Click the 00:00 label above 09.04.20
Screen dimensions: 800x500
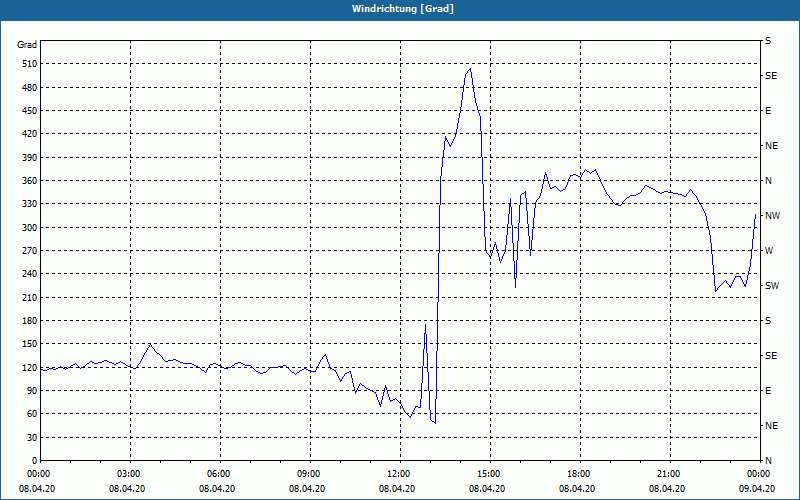coord(758,474)
